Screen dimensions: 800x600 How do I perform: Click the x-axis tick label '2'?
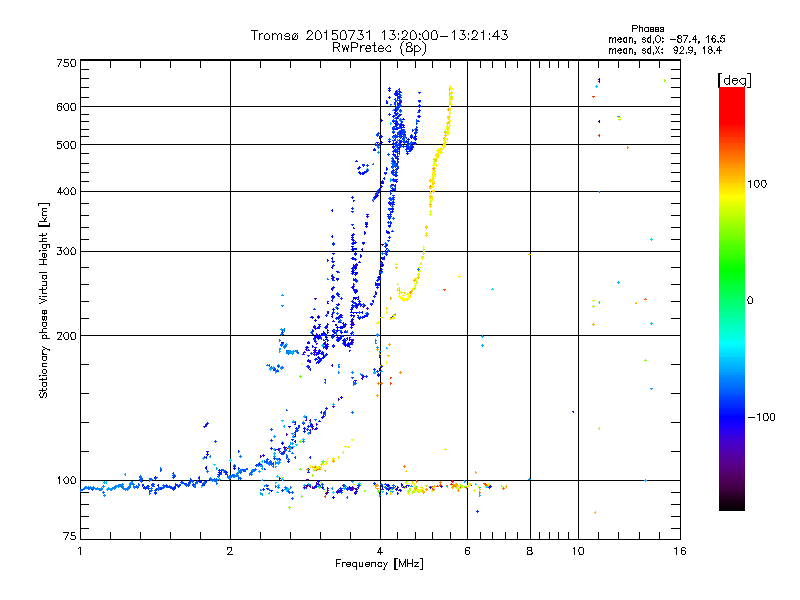(230, 551)
